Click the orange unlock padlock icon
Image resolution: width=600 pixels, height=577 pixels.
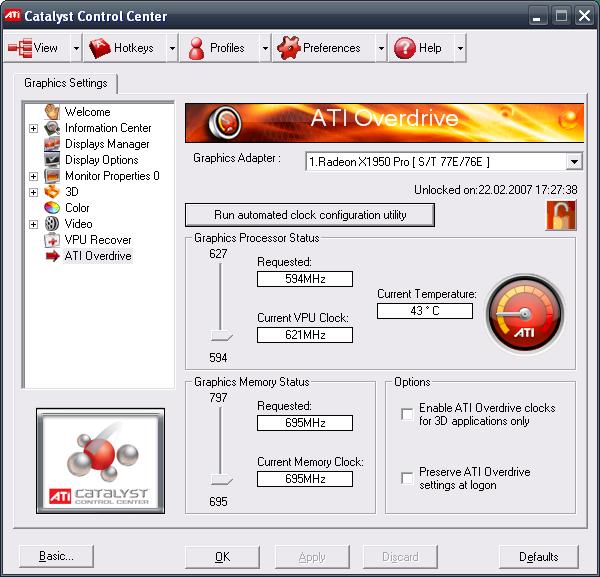(x=561, y=215)
